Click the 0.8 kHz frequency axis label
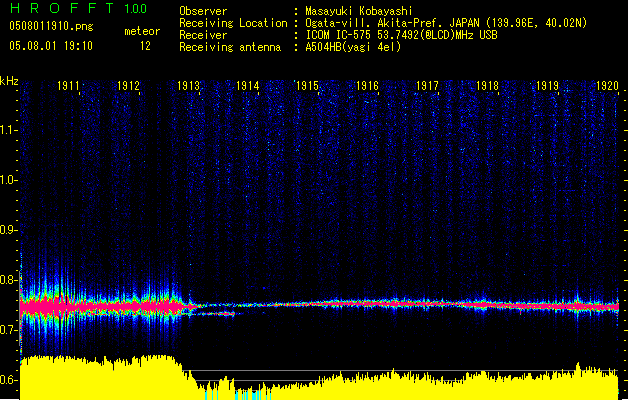This screenshot has height=400, width=629. [x=8, y=280]
